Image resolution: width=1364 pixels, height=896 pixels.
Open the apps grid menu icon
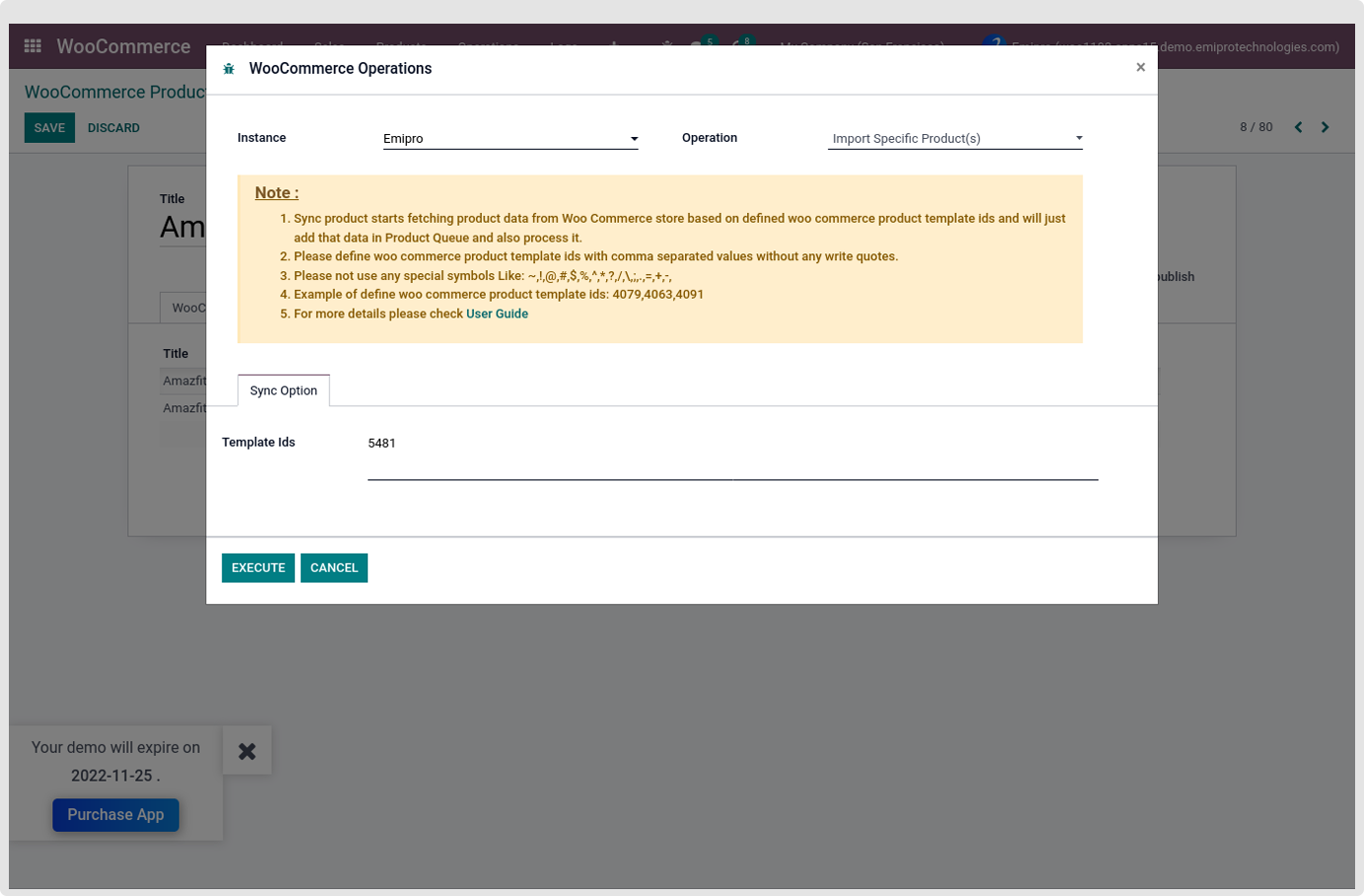coord(33,46)
